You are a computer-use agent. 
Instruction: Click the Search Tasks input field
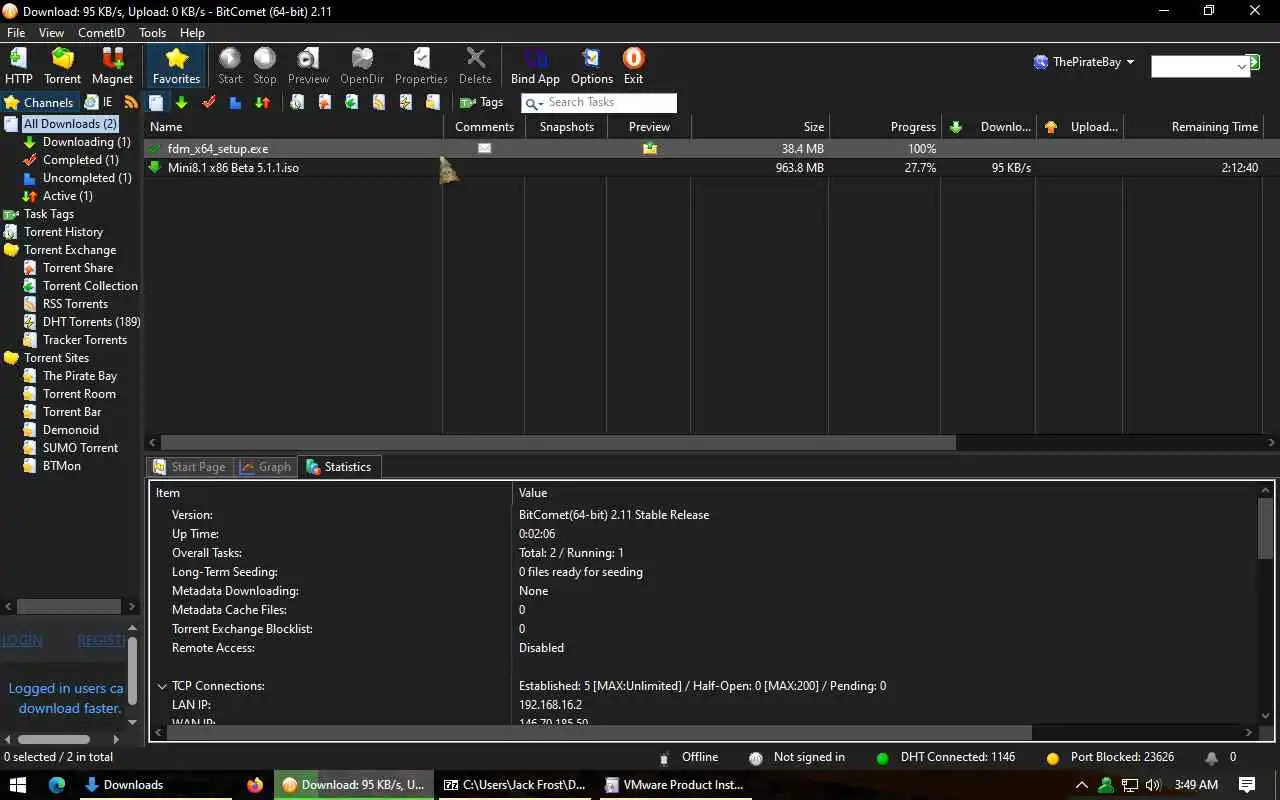[x=611, y=103]
